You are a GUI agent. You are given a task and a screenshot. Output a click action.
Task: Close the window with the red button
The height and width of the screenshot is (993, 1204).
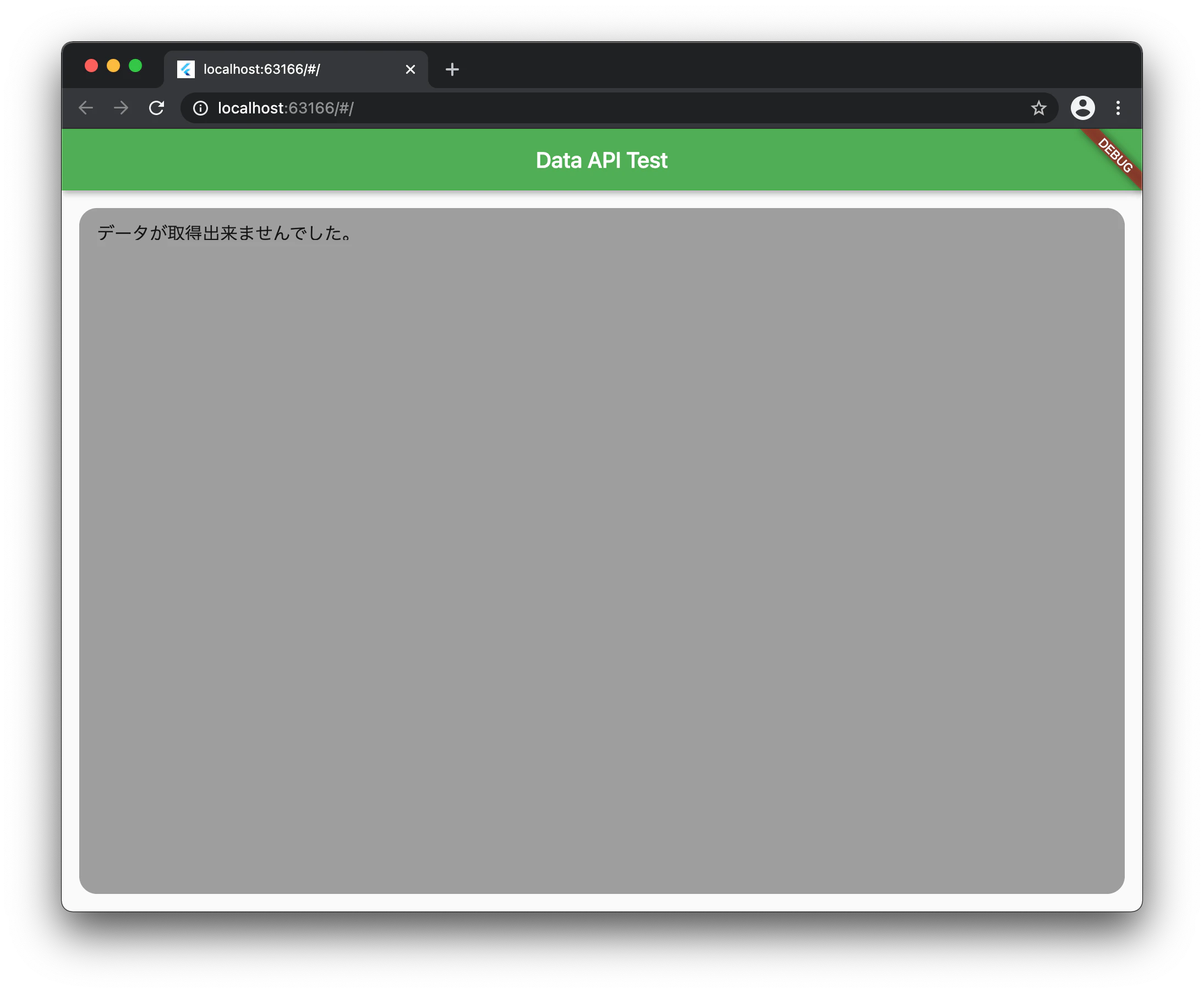(x=91, y=65)
